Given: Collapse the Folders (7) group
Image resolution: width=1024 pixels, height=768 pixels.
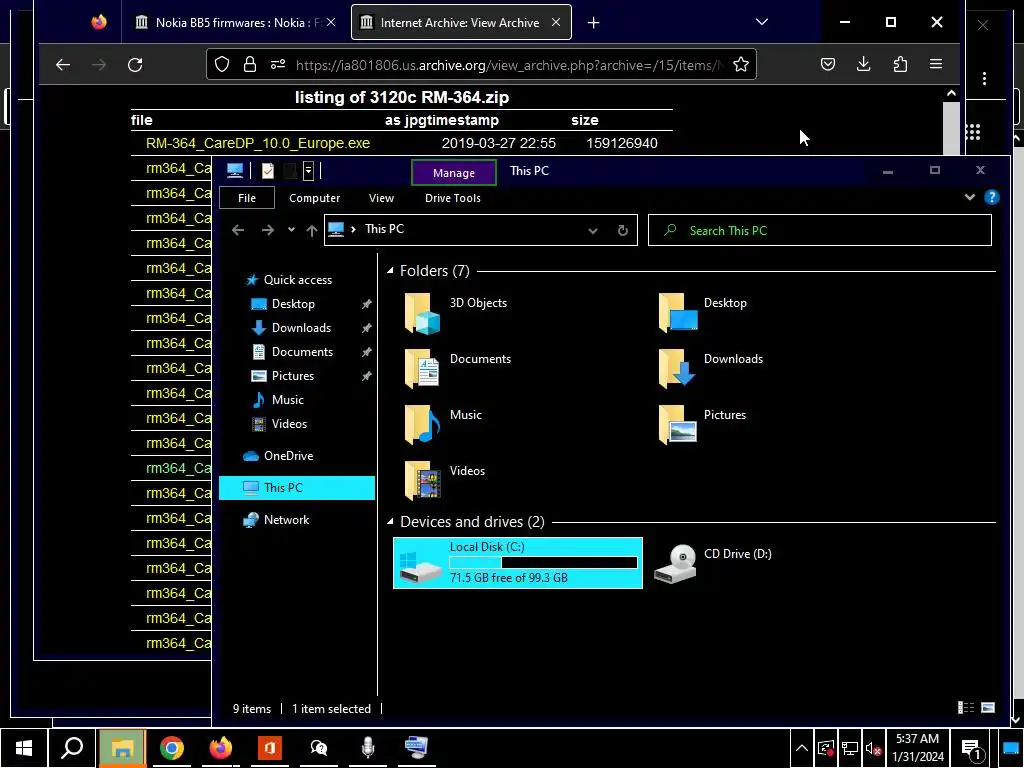Looking at the screenshot, I should pos(390,270).
